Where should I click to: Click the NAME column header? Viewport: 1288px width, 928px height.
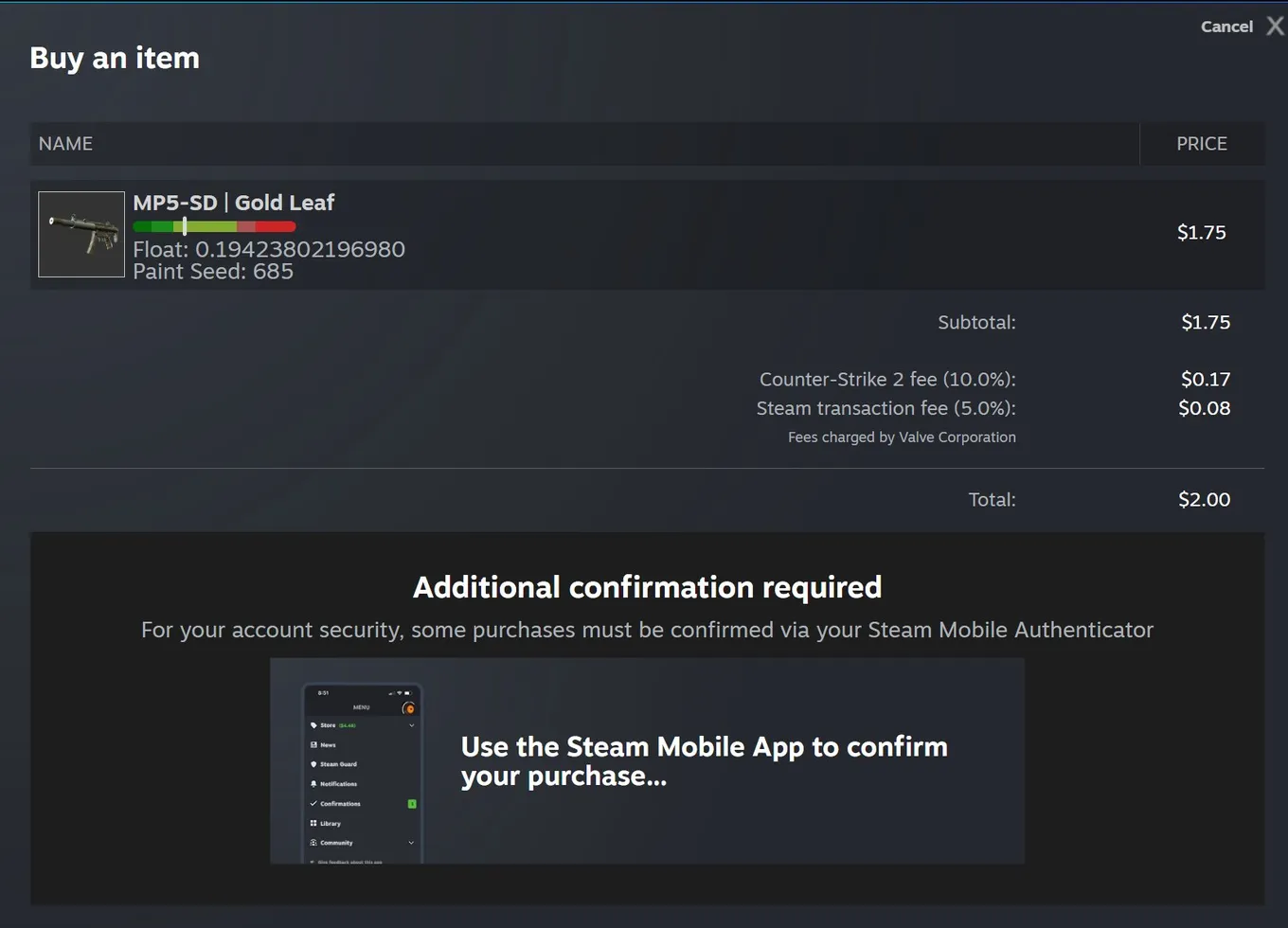tap(65, 144)
